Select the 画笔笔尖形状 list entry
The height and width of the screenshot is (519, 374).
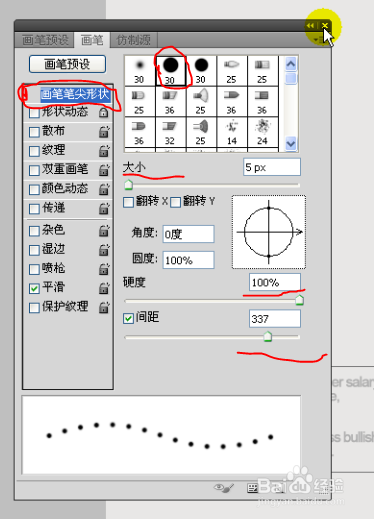75,95
